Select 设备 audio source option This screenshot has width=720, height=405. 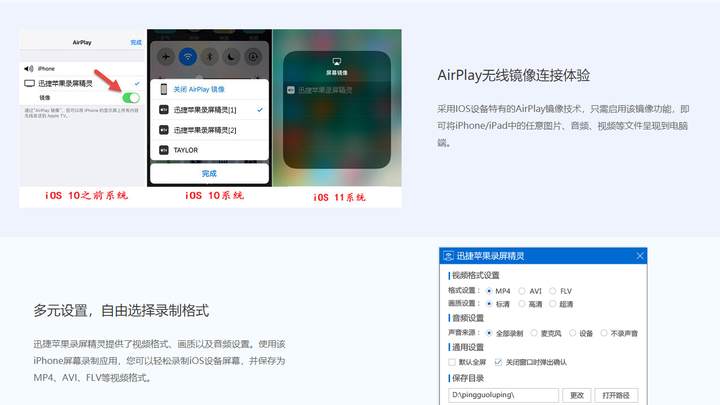(572, 333)
